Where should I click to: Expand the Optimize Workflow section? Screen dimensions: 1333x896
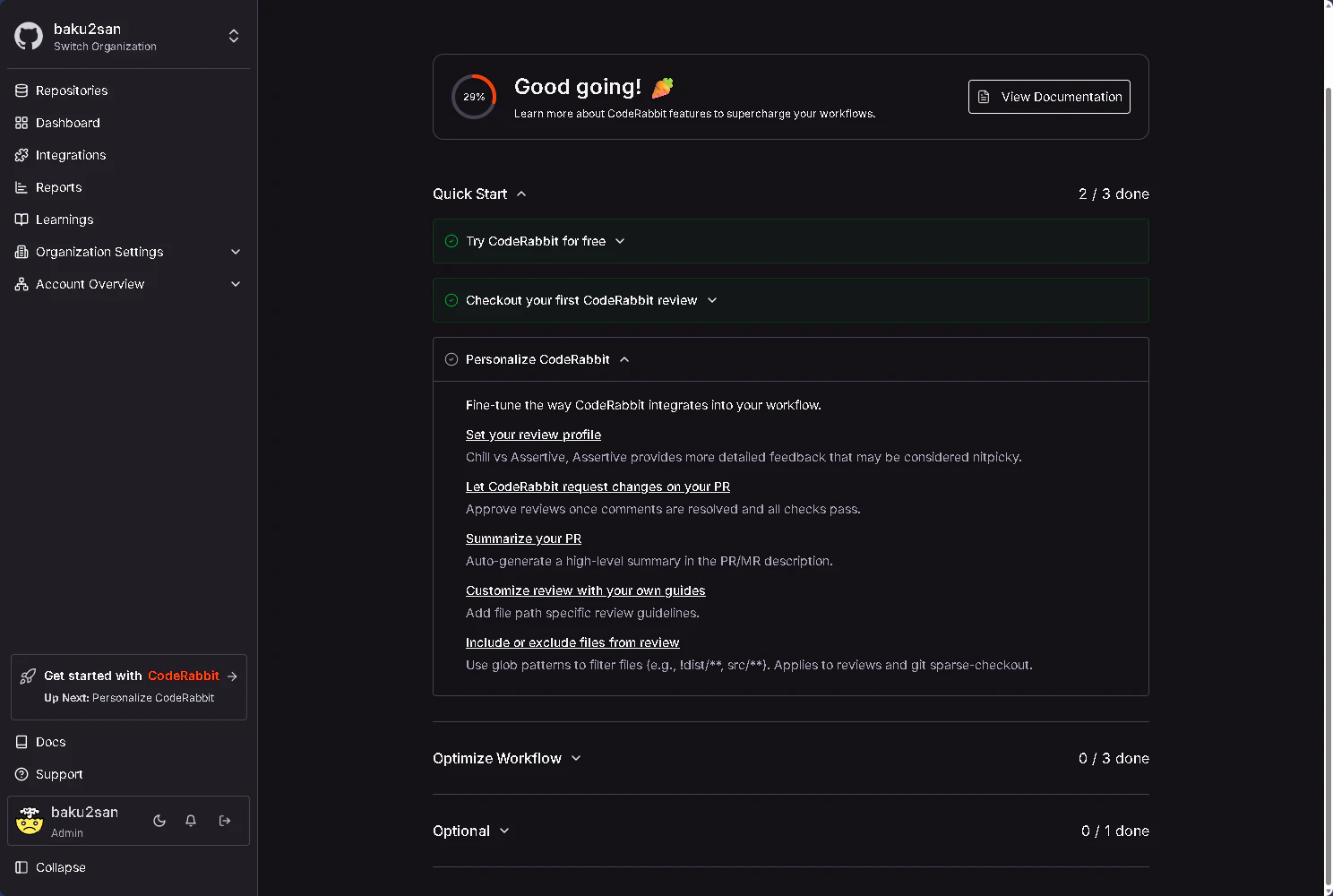point(576,758)
